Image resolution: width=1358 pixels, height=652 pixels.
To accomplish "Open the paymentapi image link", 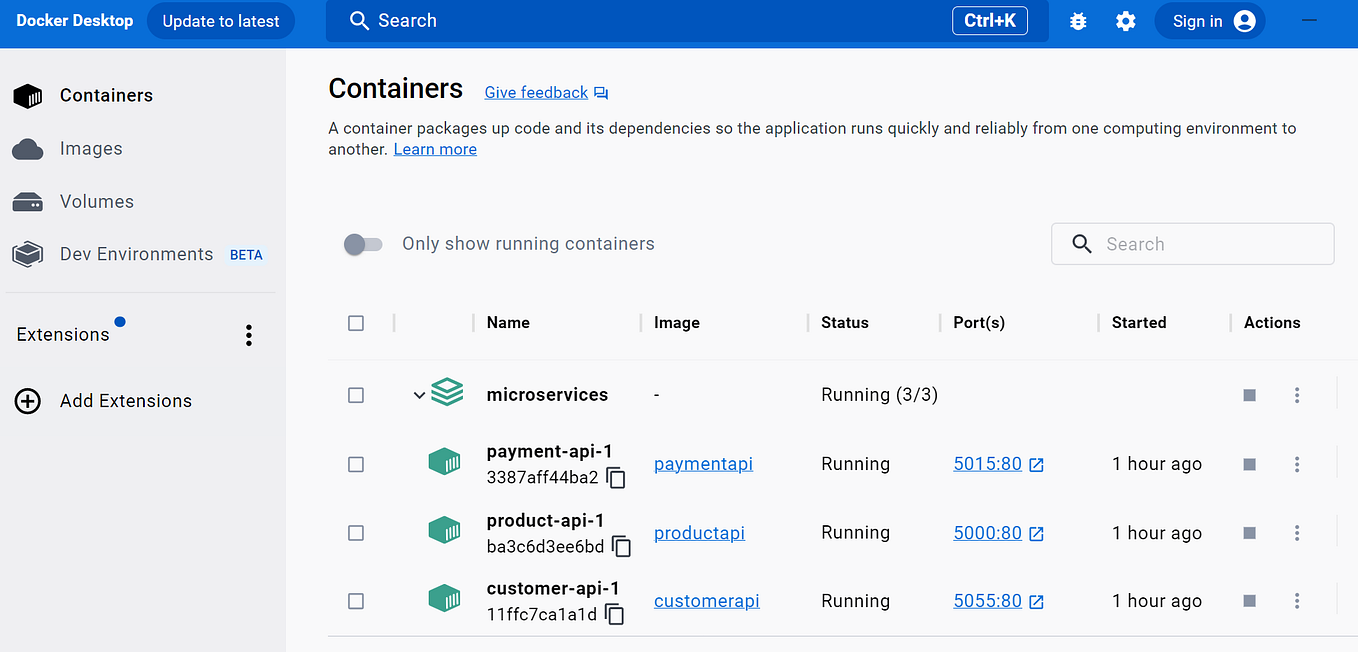I will tap(703, 463).
